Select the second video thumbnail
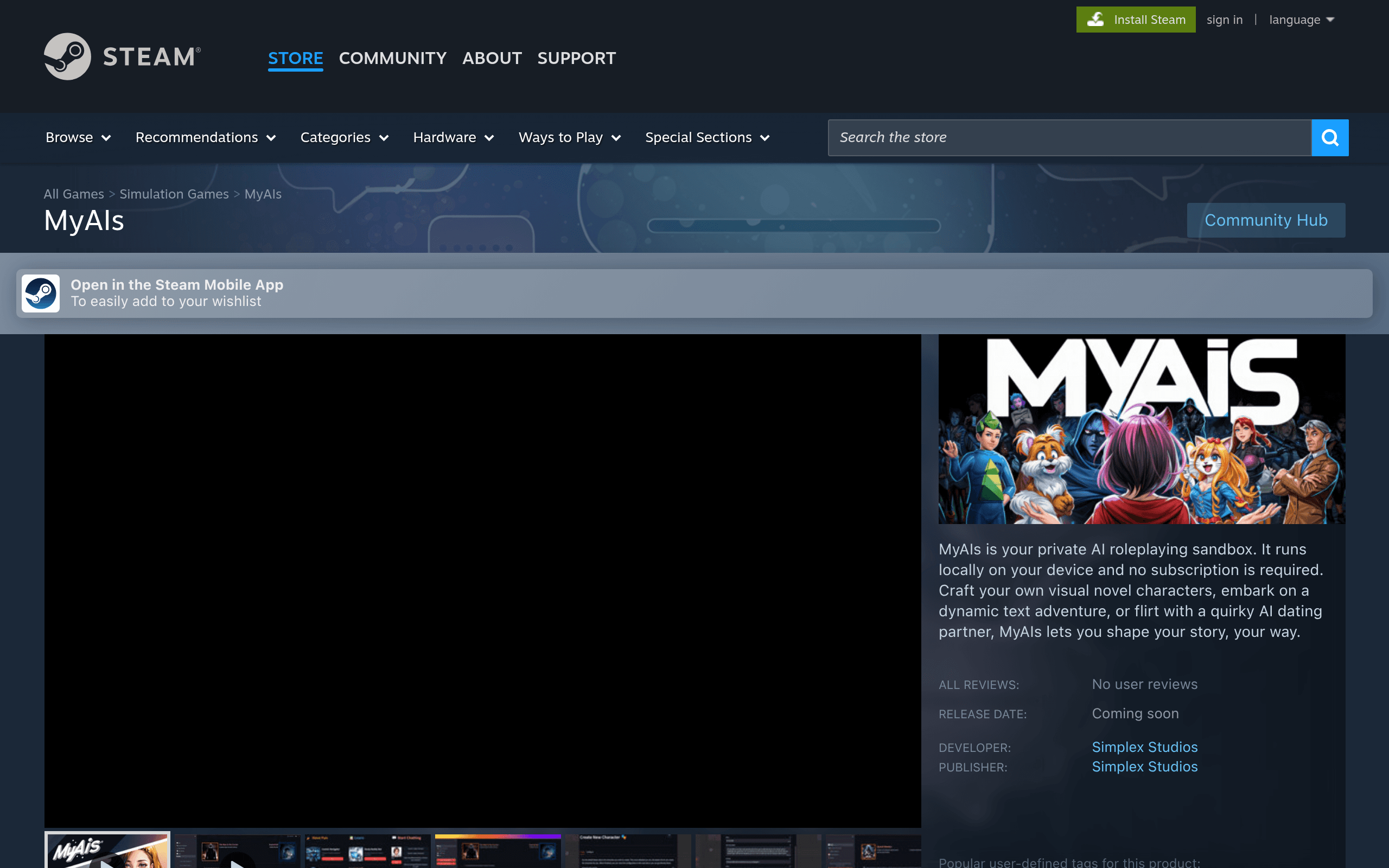This screenshot has width=1389, height=868. click(x=238, y=851)
